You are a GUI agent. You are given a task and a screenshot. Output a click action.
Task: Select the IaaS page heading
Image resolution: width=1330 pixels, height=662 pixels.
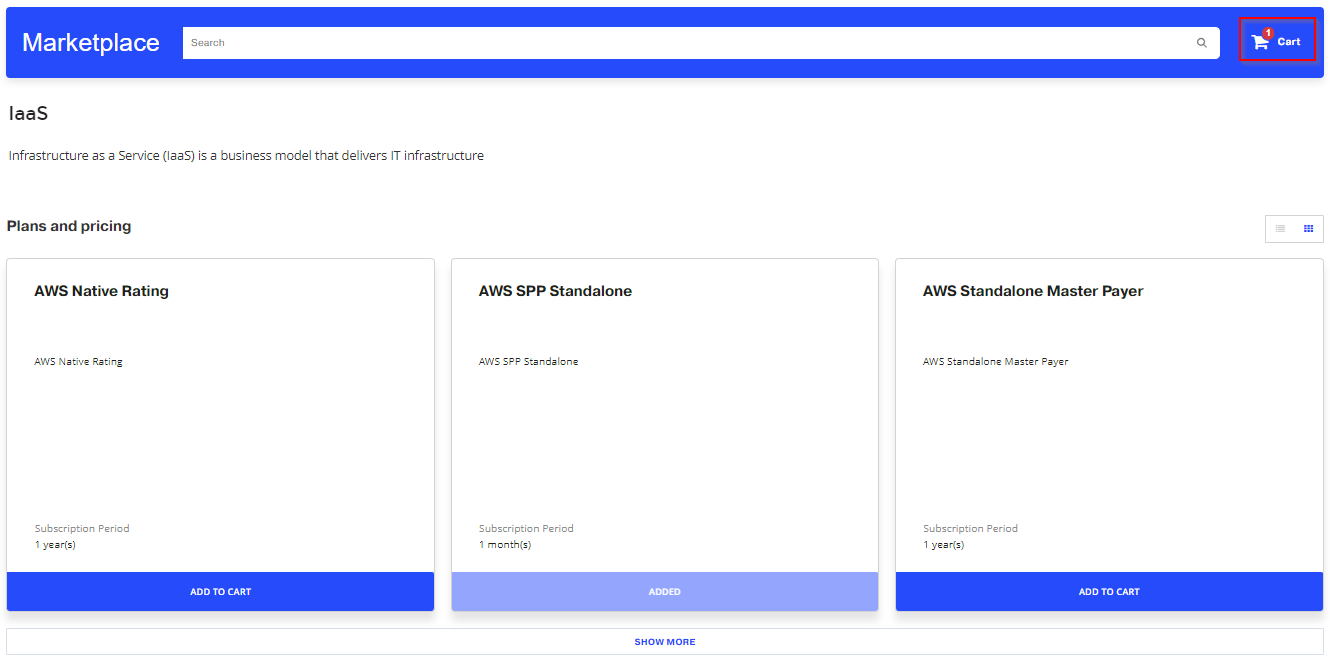click(x=28, y=114)
